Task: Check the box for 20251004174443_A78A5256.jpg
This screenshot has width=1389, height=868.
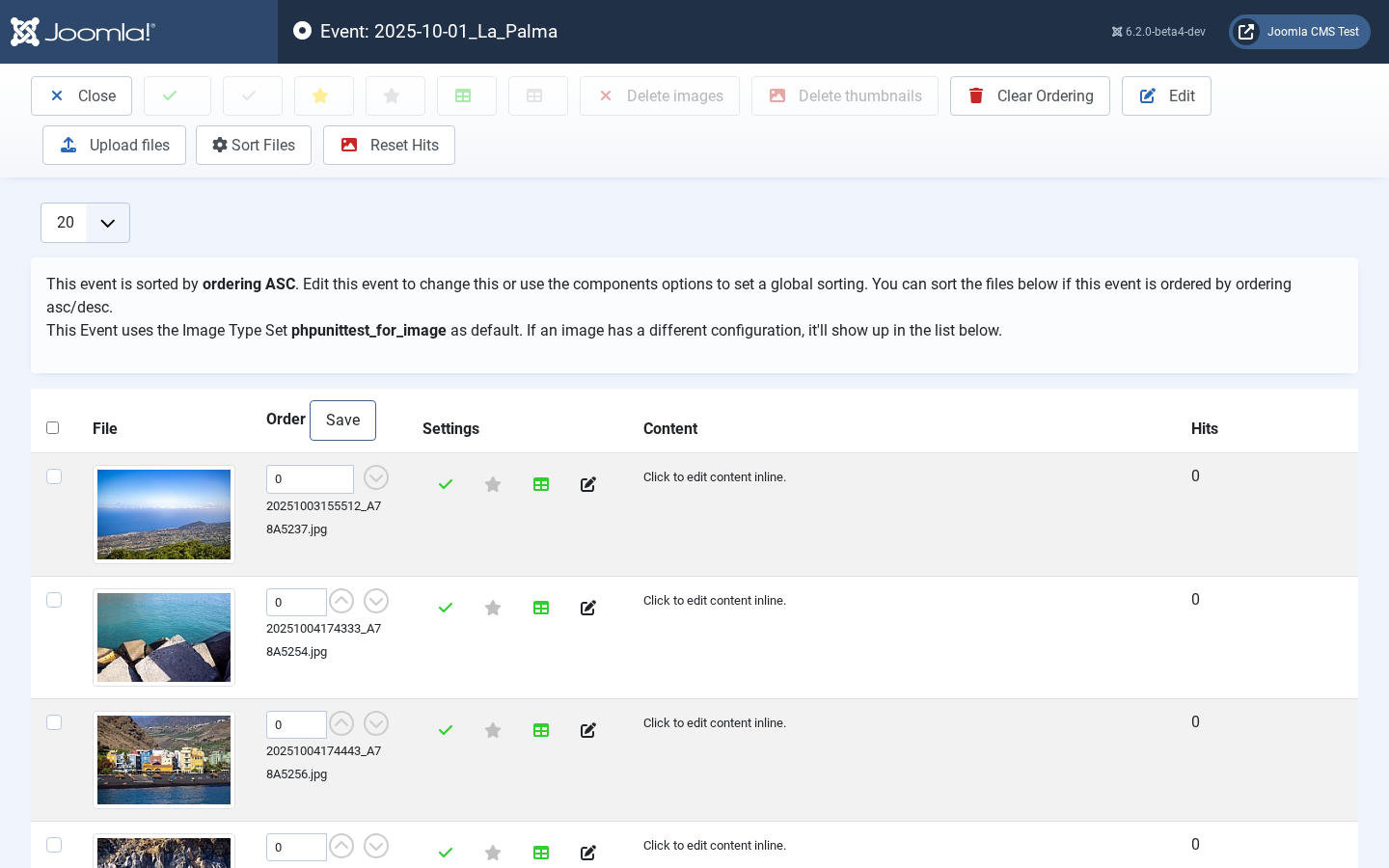Action: pyautogui.click(x=54, y=722)
